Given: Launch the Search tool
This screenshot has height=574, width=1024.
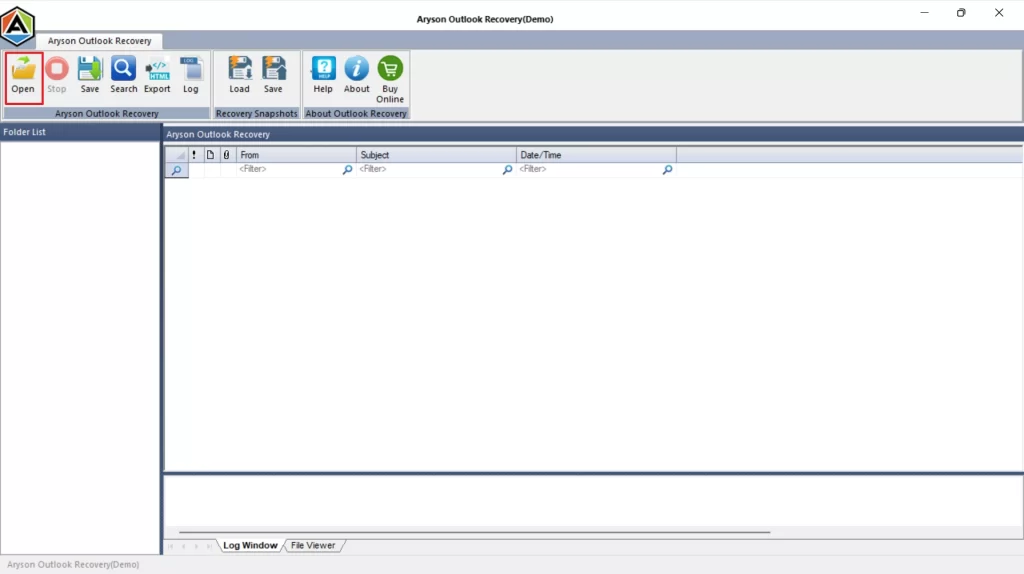Looking at the screenshot, I should 123,75.
